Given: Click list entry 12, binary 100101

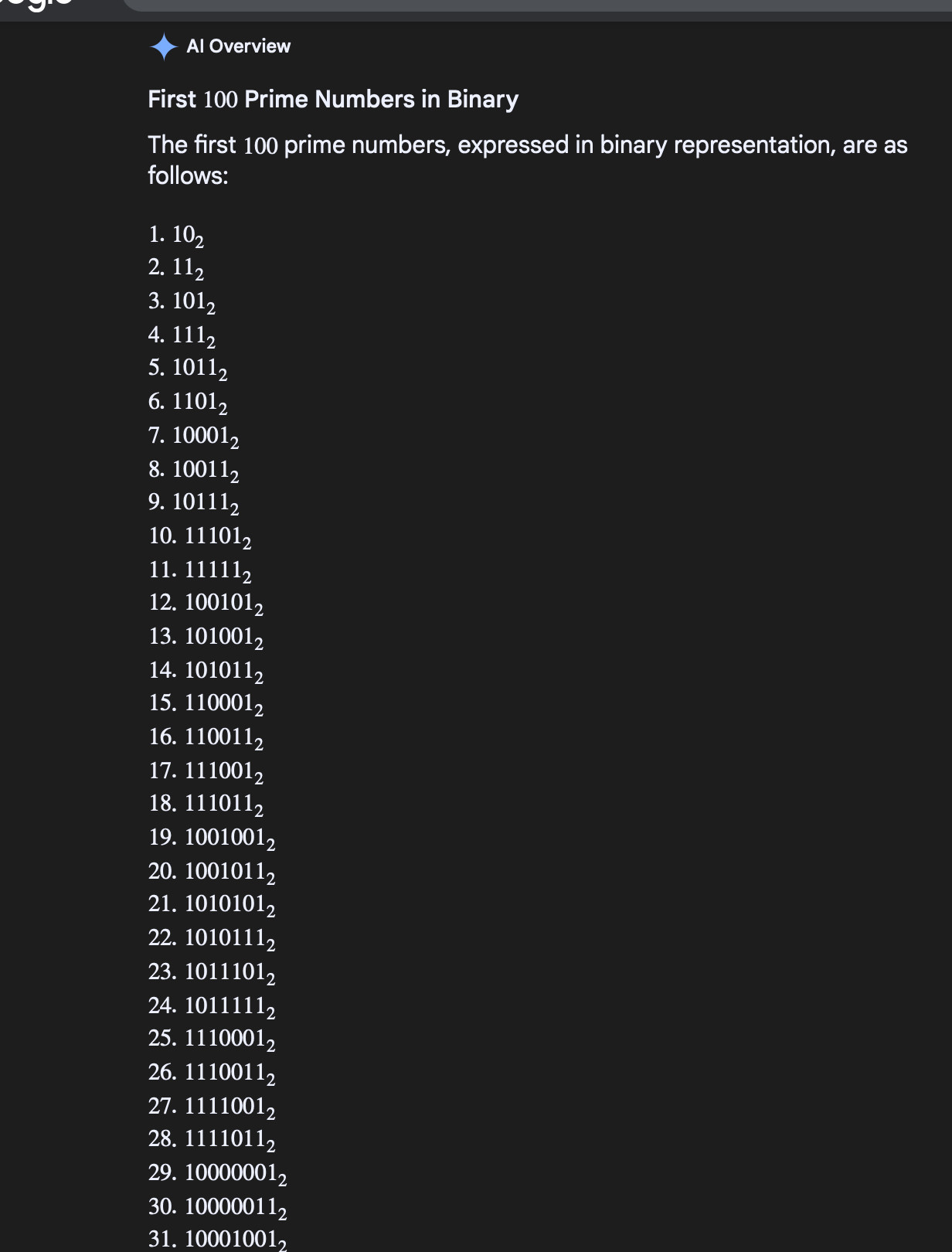Looking at the screenshot, I should point(206,603).
